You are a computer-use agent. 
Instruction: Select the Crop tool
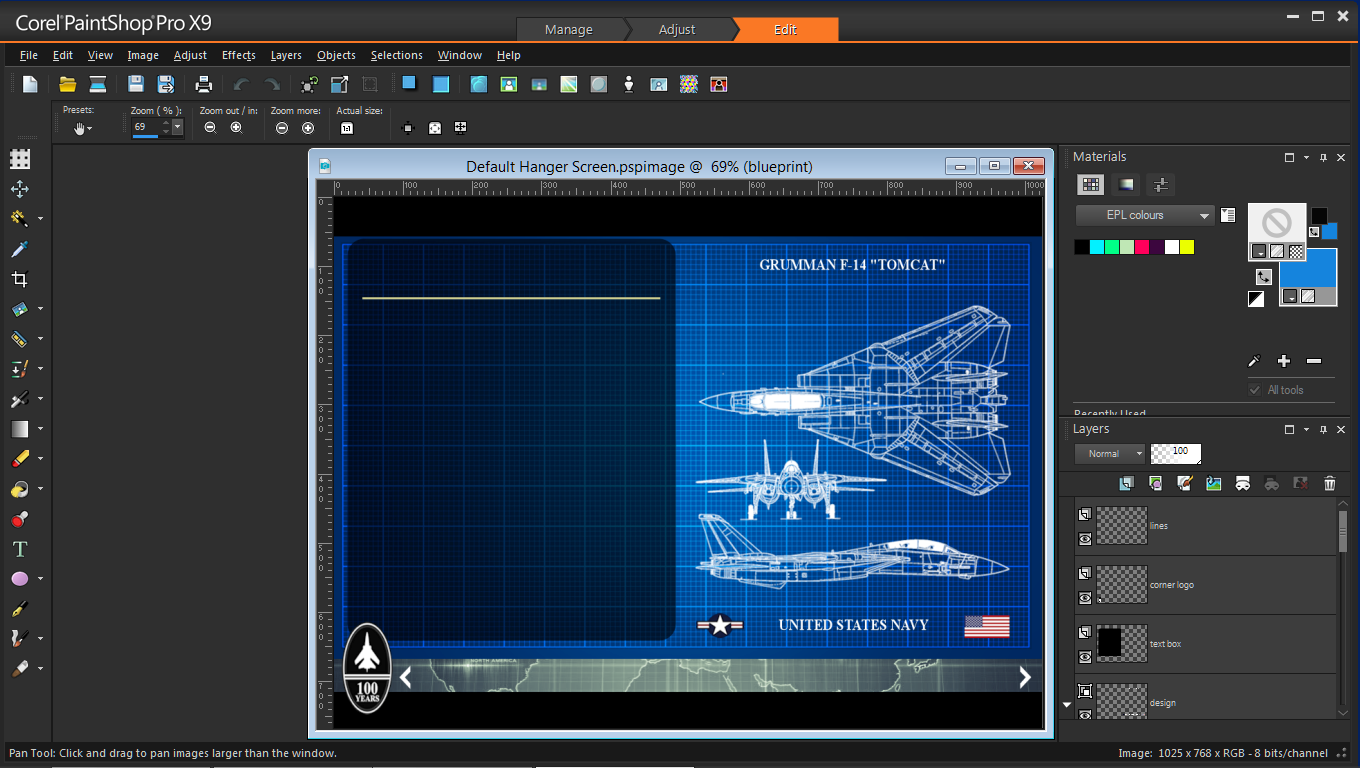[x=19, y=279]
